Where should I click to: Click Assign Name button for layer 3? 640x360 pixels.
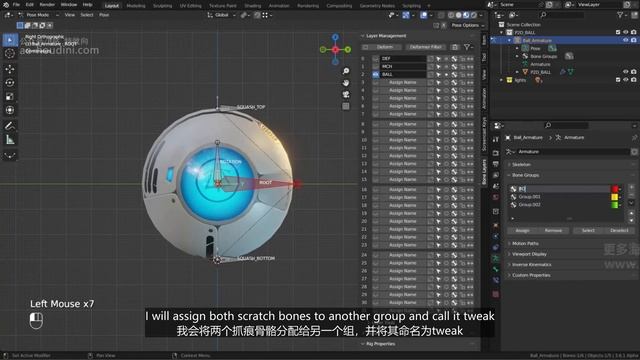point(402,82)
